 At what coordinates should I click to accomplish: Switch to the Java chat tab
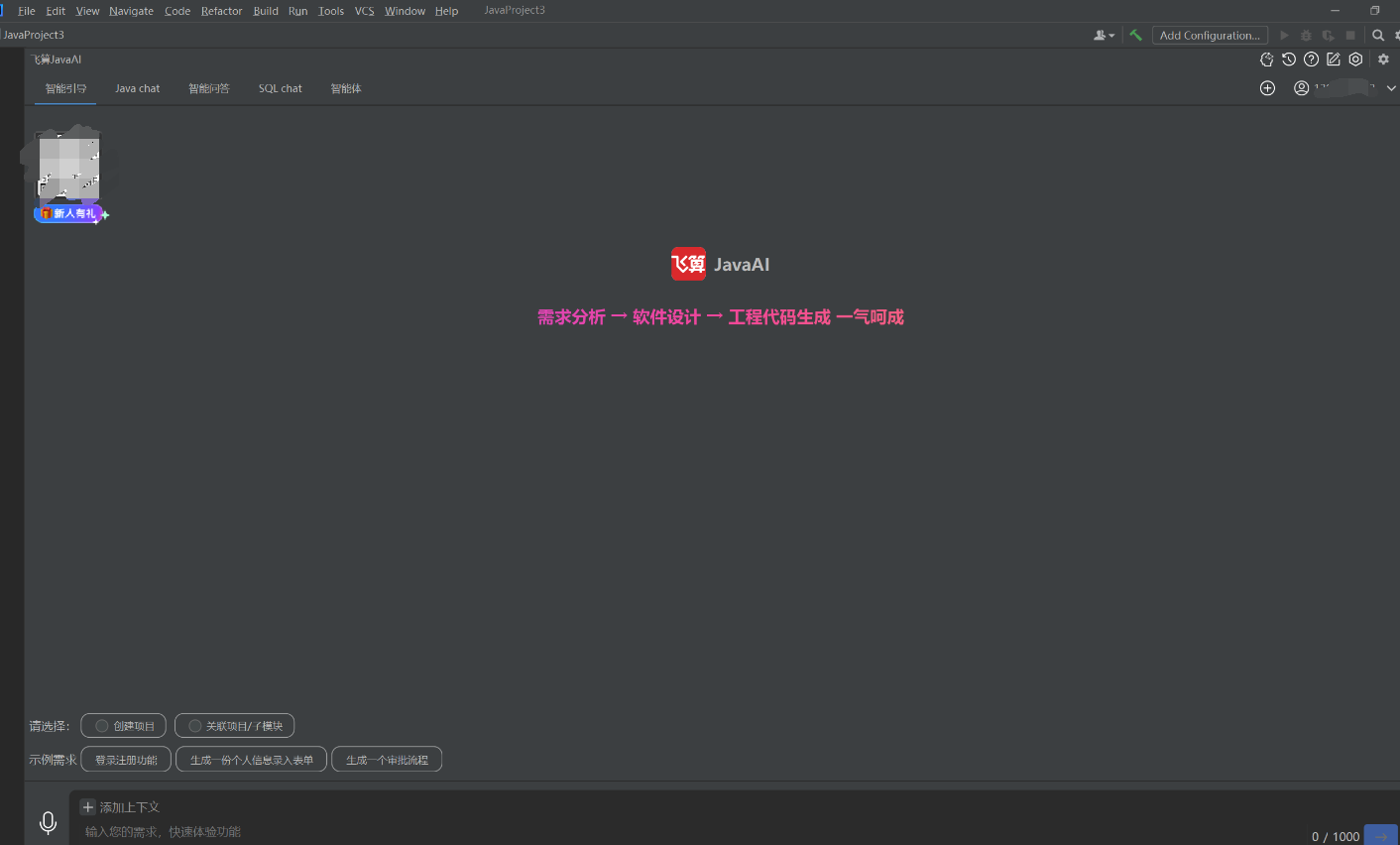137,88
